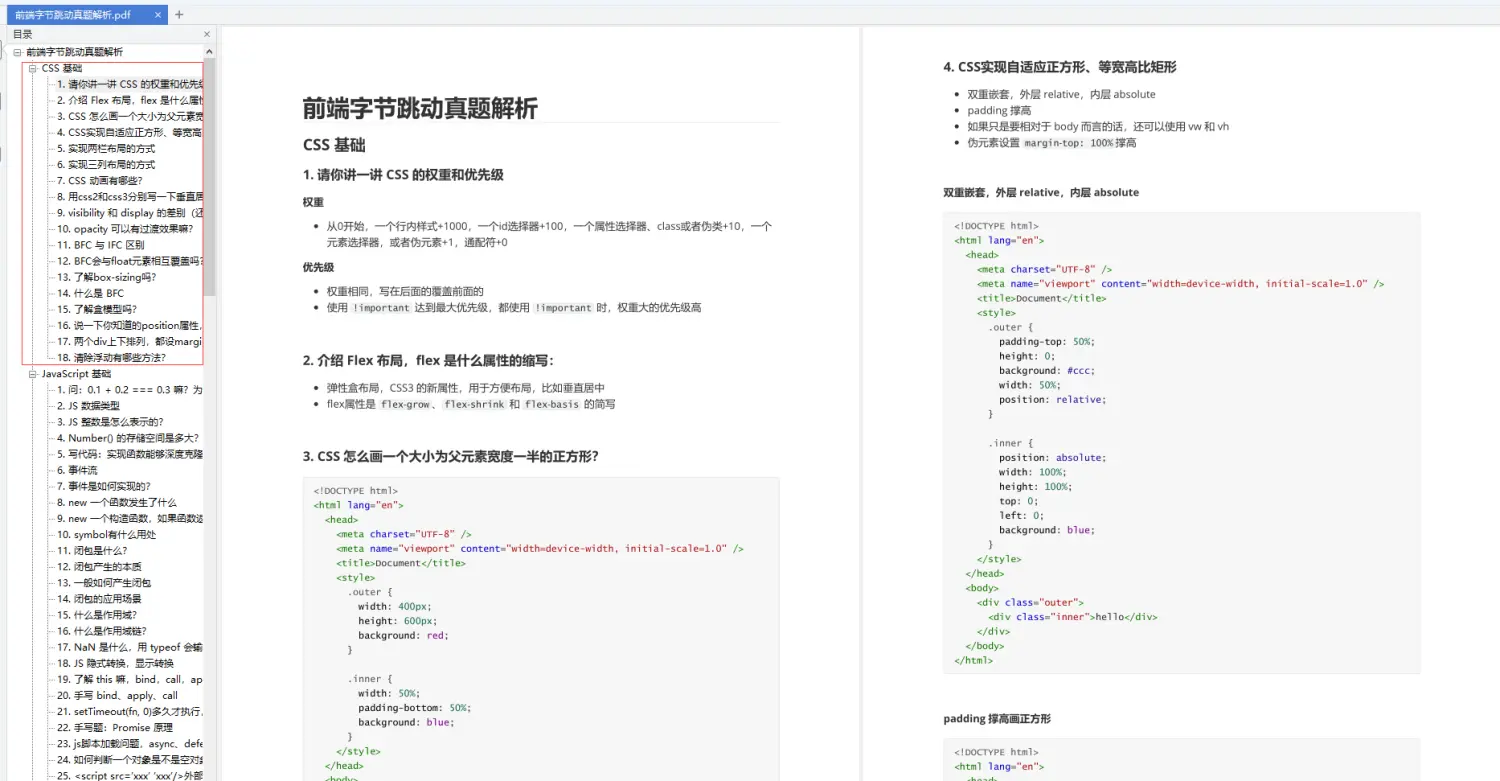Open 17. NaN 是什么
This screenshot has height=781, width=1500.
point(129,647)
